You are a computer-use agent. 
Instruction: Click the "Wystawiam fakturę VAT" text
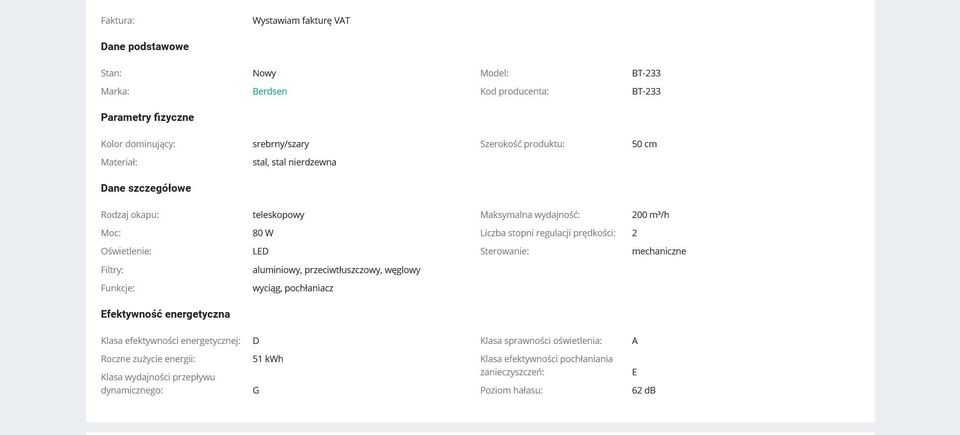tap(301, 20)
